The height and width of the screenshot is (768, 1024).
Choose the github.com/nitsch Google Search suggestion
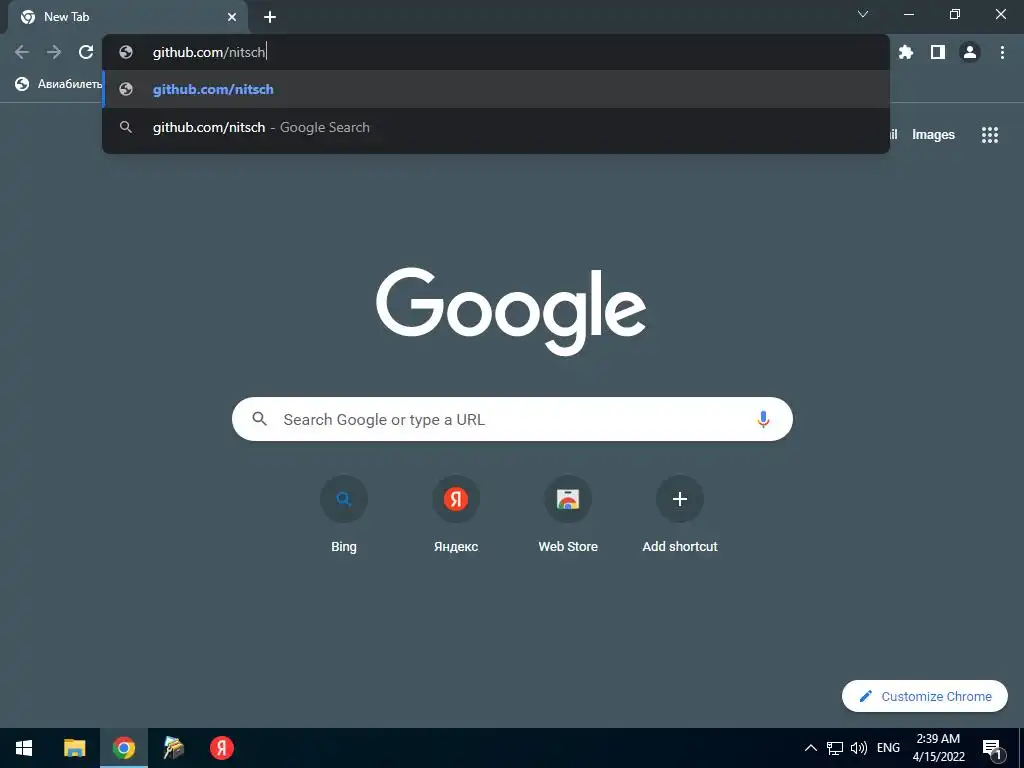pyautogui.click(x=496, y=127)
